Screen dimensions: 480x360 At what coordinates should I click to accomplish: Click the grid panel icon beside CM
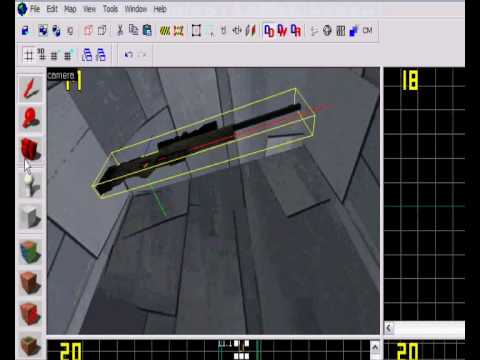click(341, 31)
